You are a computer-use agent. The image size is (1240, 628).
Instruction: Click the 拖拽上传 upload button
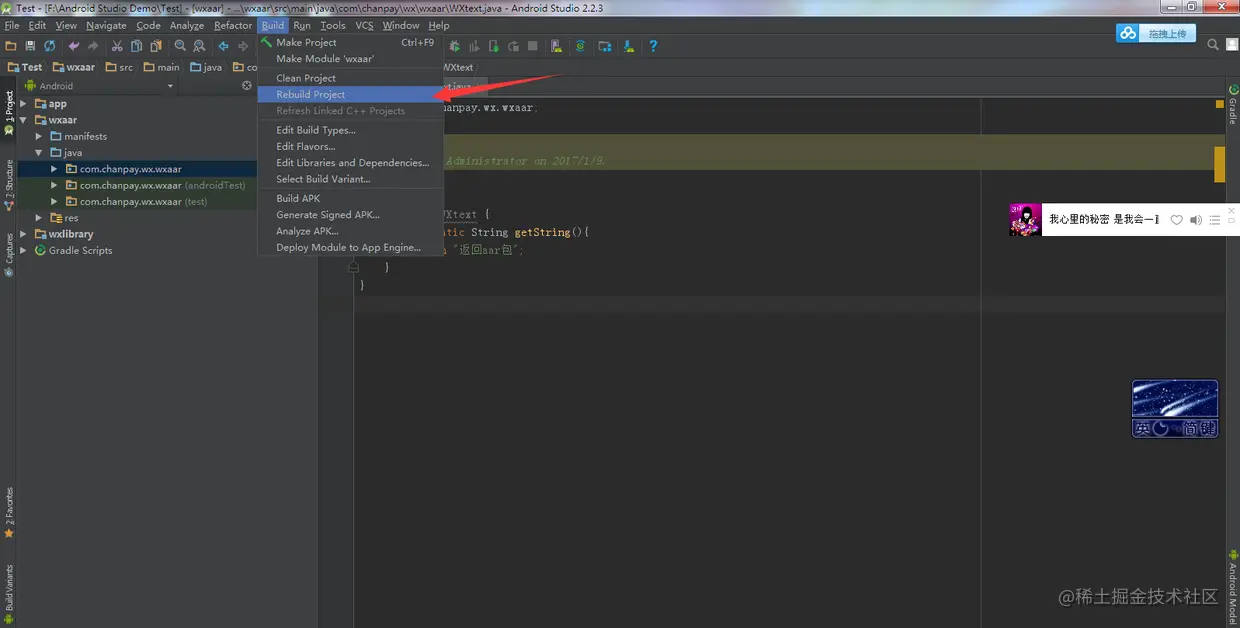(1156, 33)
